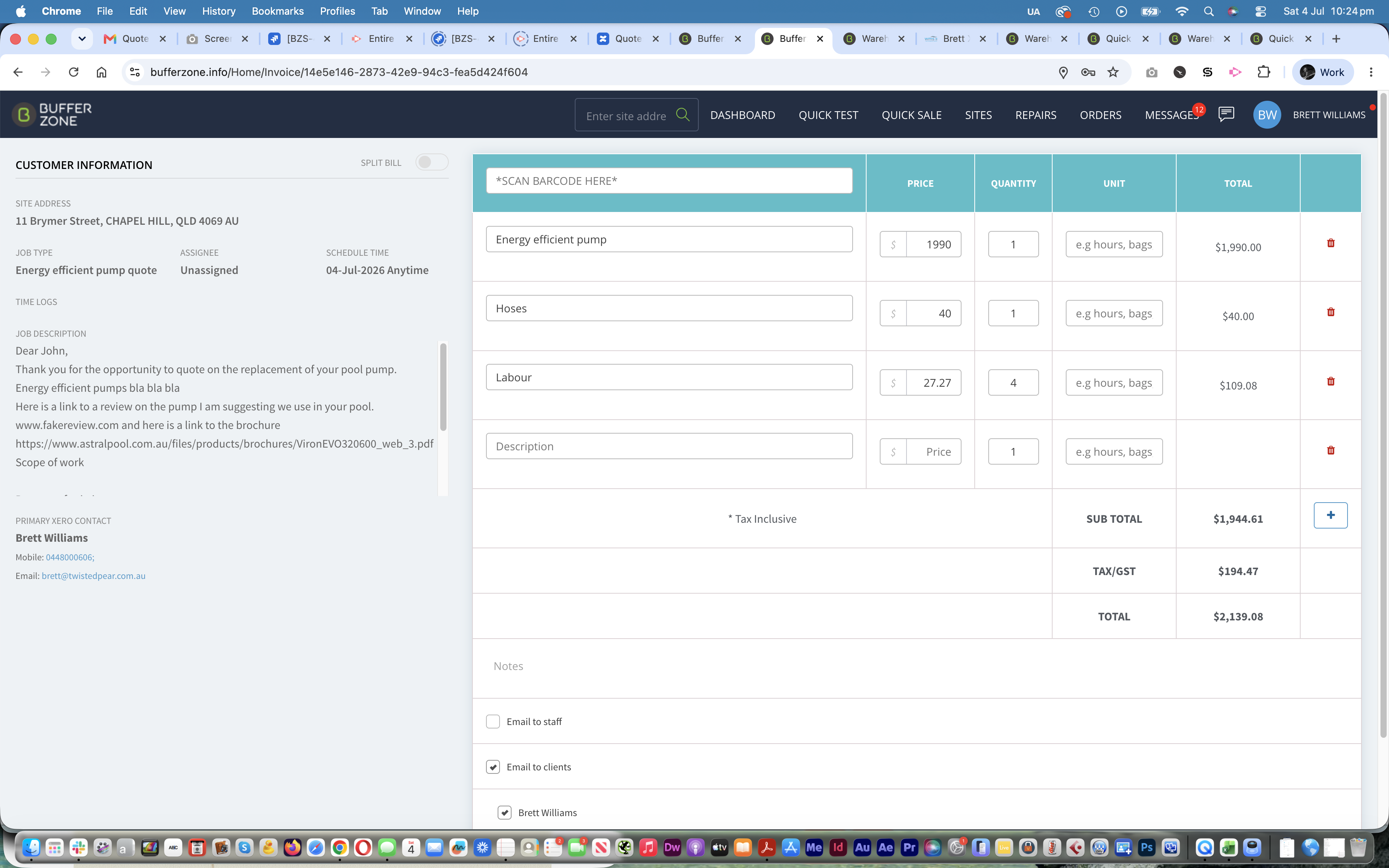Viewport: 1389px width, 868px height.
Task: Click the Chrome address bar URL
Action: (x=339, y=72)
